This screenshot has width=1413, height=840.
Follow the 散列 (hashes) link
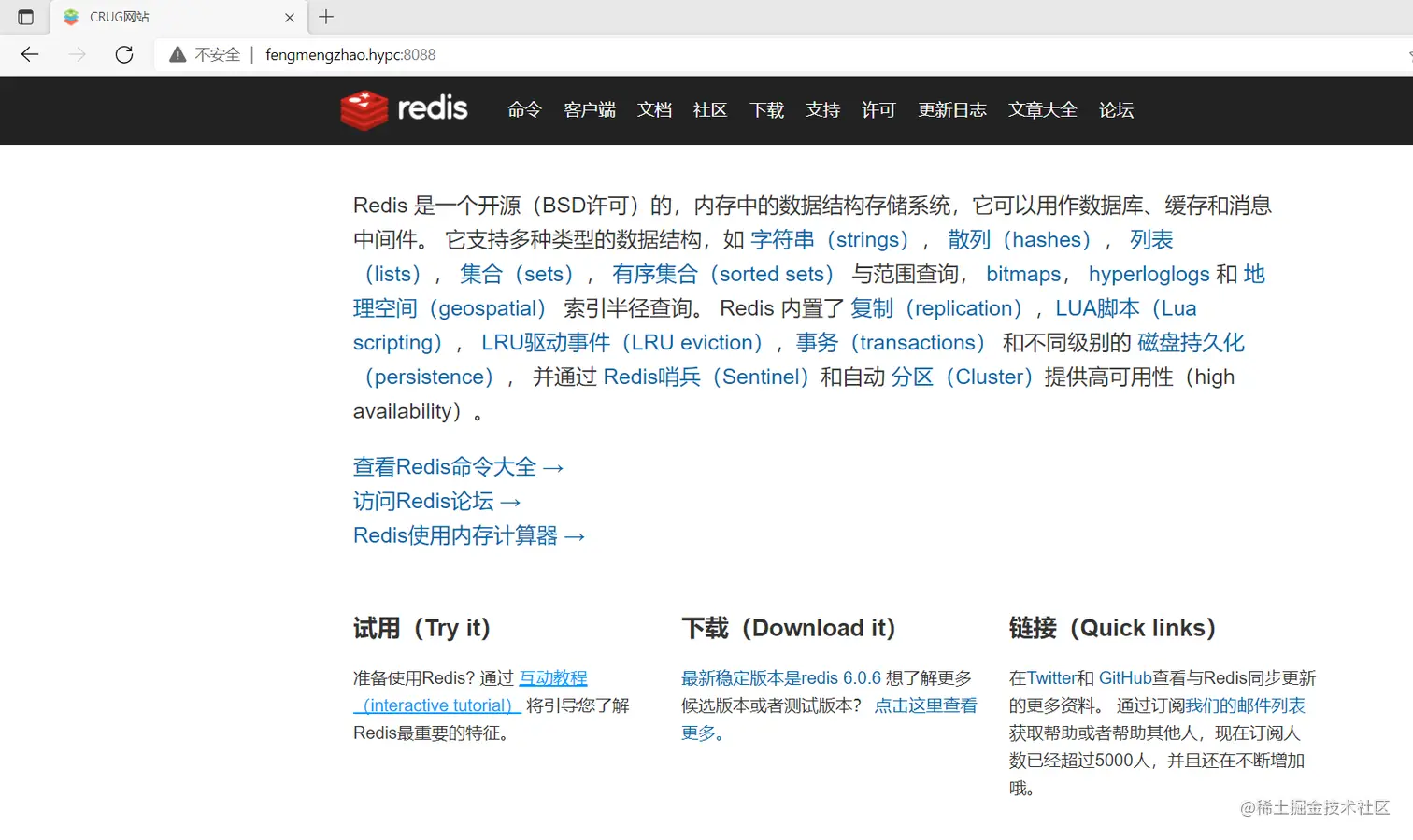tap(1019, 239)
